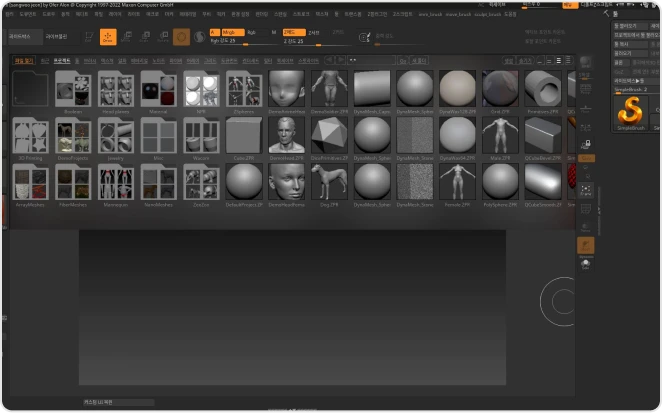Go to previous LightBox page arrow
The width and height of the screenshot is (662, 413).
[329, 60]
